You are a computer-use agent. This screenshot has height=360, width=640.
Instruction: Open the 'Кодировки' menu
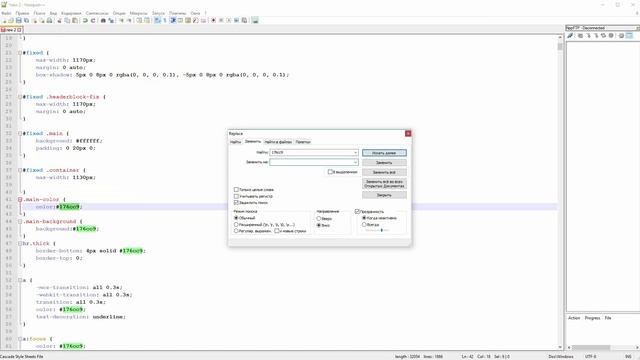(x=71, y=13)
